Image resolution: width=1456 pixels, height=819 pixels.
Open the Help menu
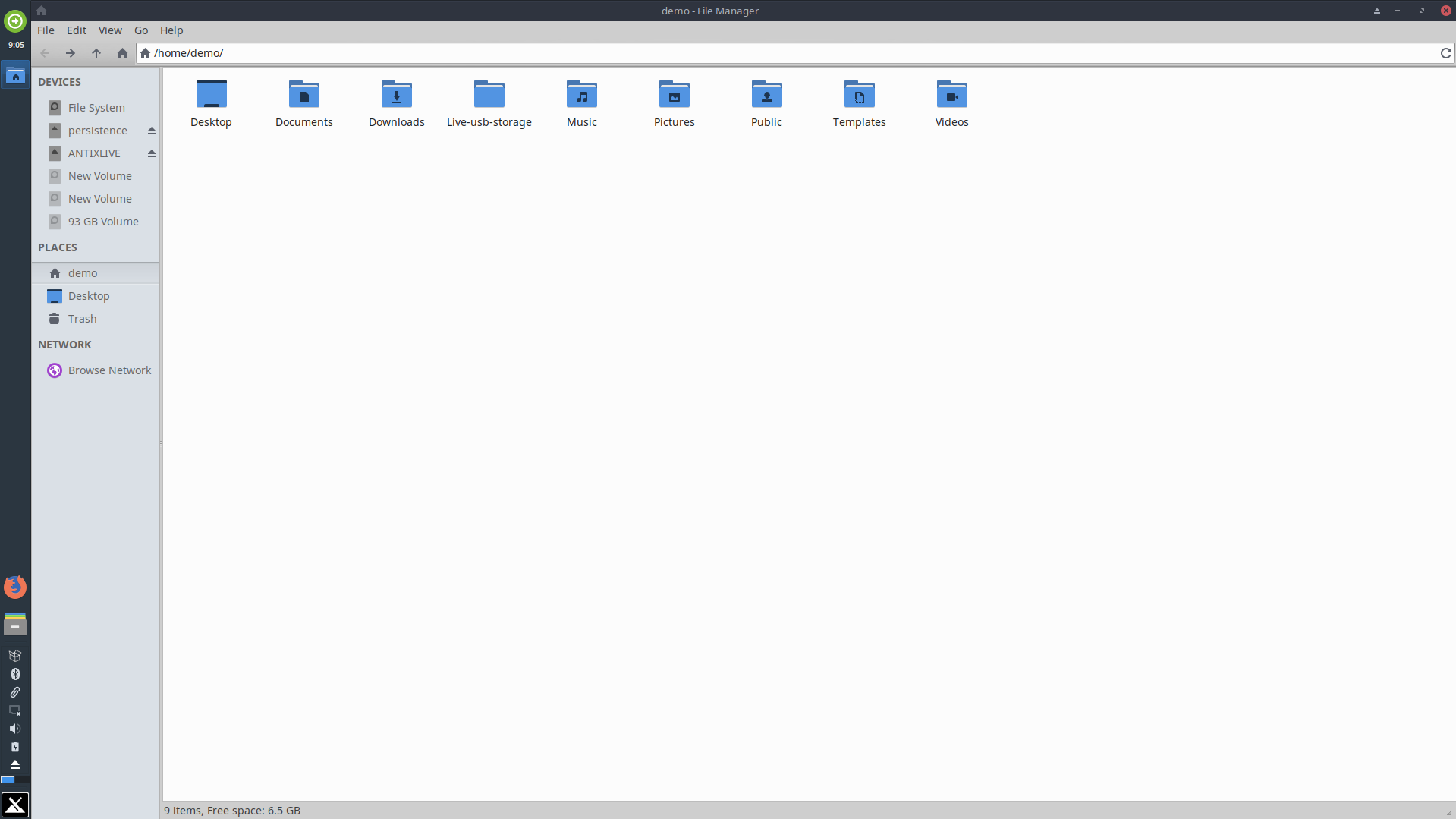(x=171, y=30)
